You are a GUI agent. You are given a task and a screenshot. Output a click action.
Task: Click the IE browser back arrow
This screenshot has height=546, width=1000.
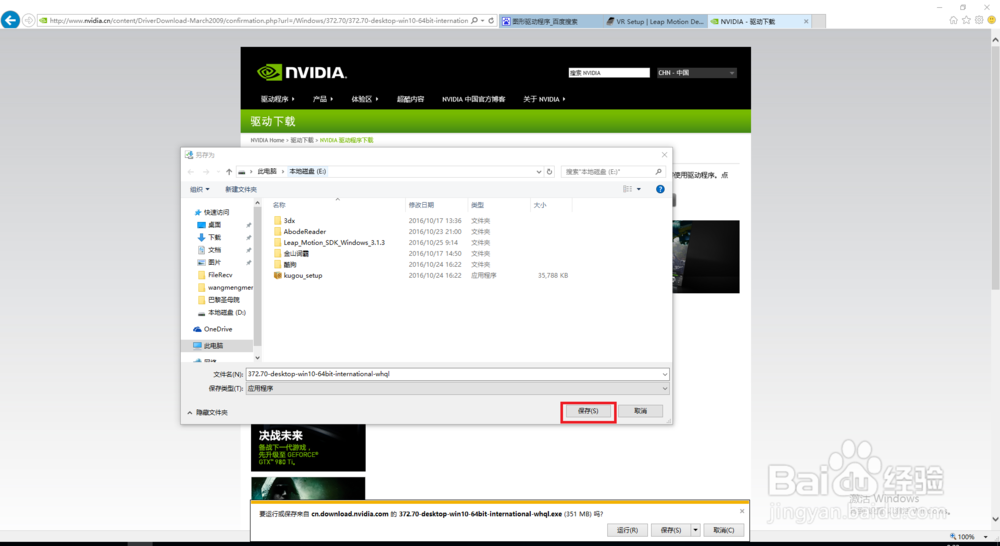(x=10, y=20)
